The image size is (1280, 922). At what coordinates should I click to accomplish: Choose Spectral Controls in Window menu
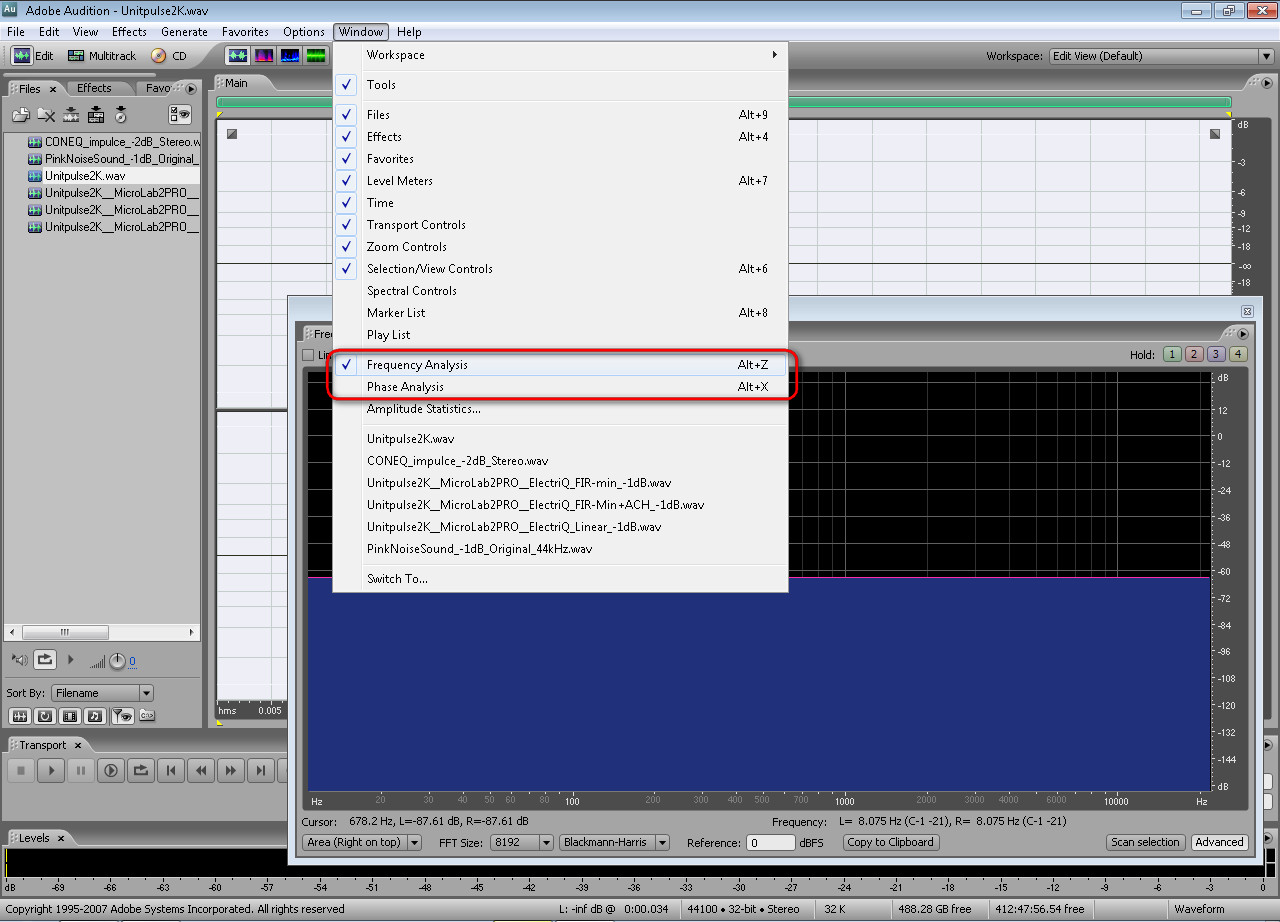(x=560, y=291)
